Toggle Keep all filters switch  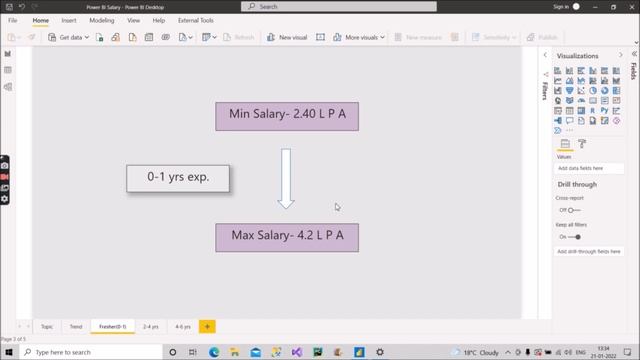click(x=574, y=237)
